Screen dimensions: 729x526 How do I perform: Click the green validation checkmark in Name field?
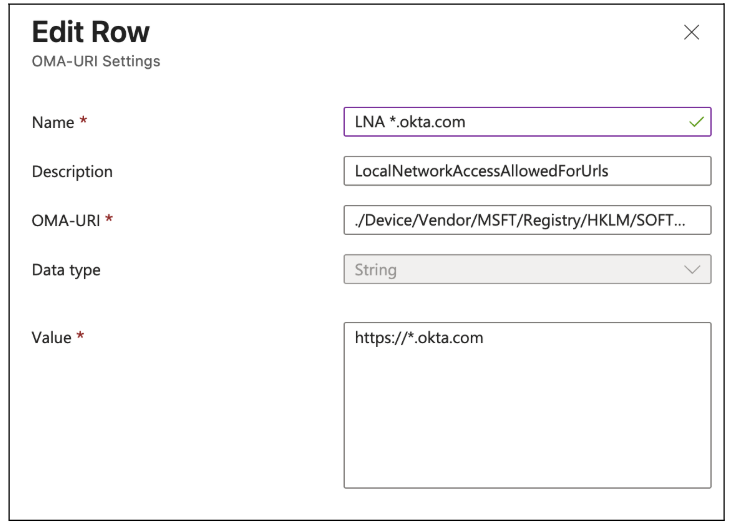[x=697, y=122]
